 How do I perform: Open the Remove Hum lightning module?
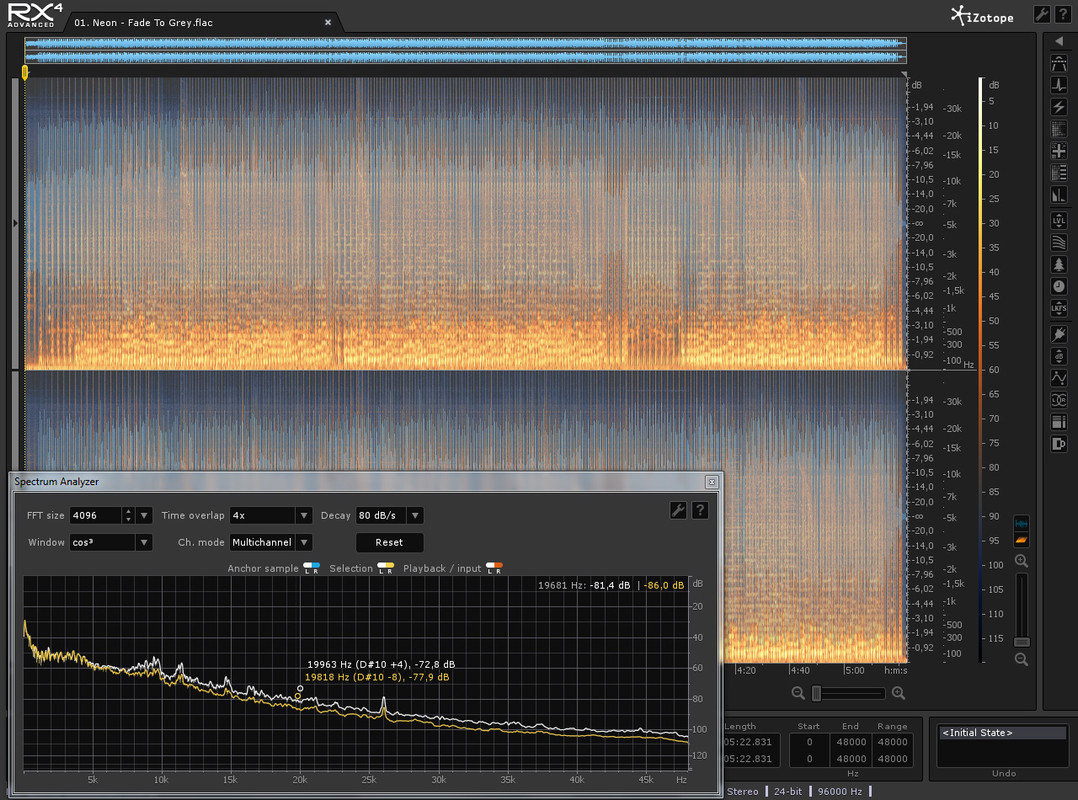pyautogui.click(x=1059, y=107)
